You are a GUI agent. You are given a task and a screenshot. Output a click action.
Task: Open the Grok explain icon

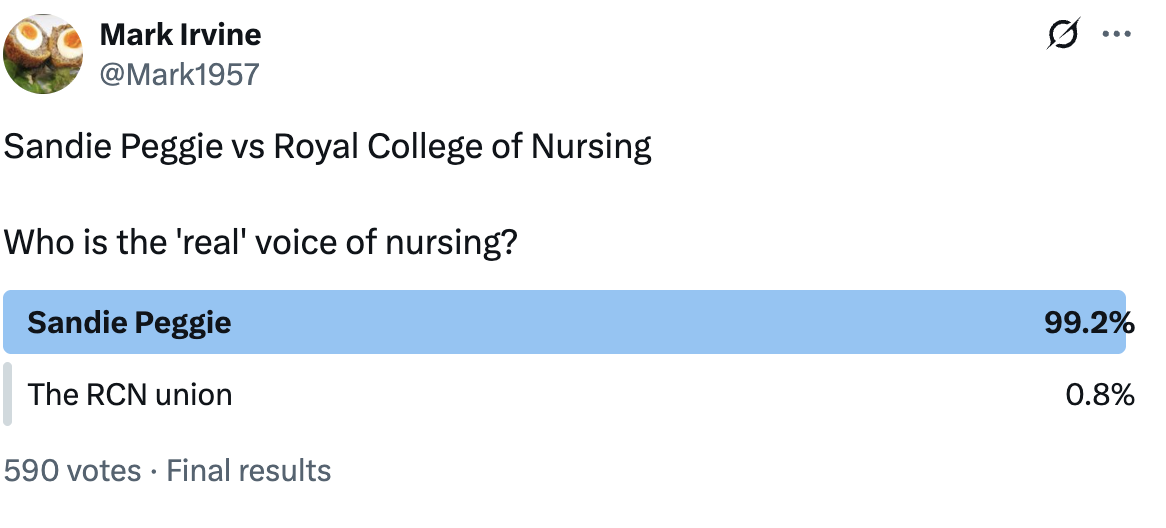point(1063,35)
